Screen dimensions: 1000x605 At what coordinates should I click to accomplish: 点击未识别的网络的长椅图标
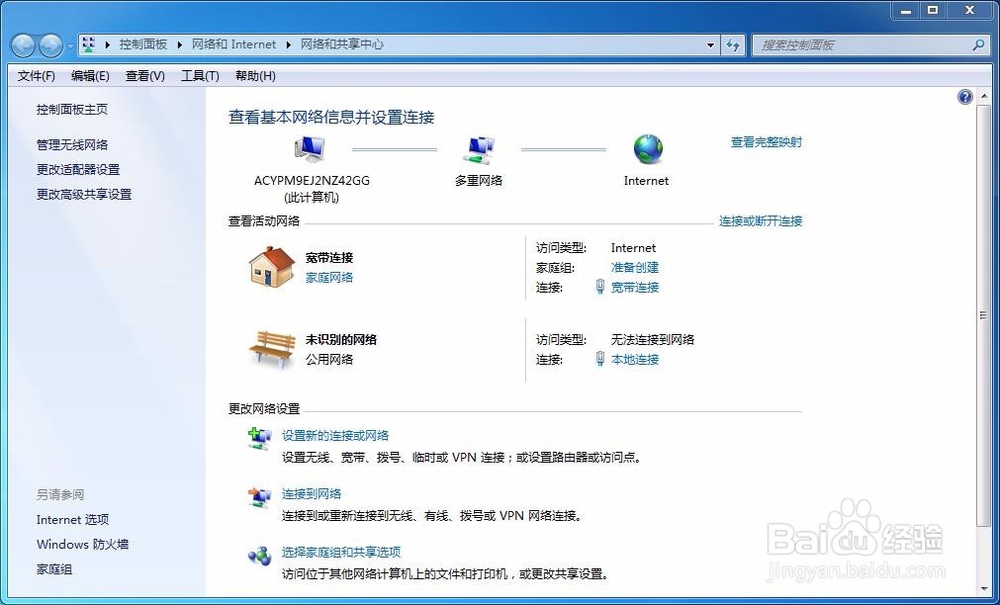click(270, 349)
